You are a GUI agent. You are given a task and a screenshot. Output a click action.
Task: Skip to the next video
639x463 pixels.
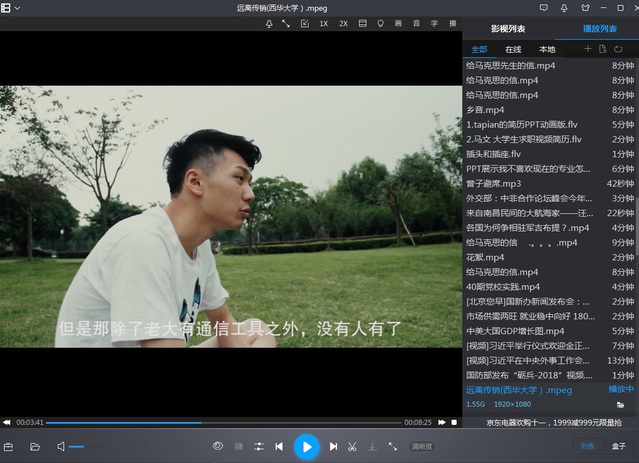[x=333, y=446]
